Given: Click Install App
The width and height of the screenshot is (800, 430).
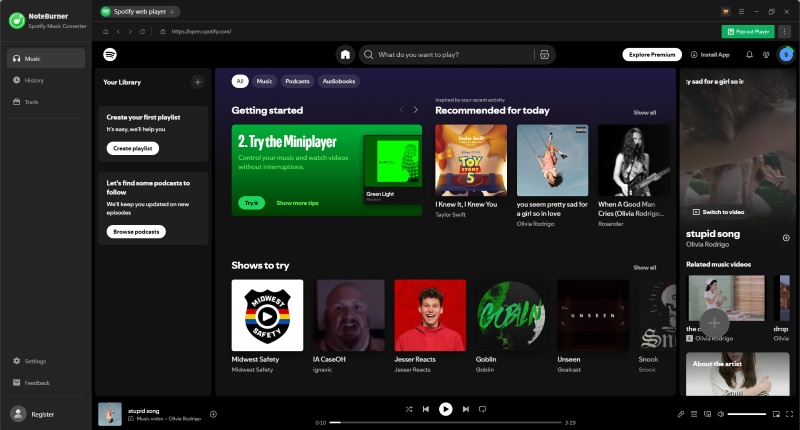Looking at the screenshot, I should click(710, 55).
